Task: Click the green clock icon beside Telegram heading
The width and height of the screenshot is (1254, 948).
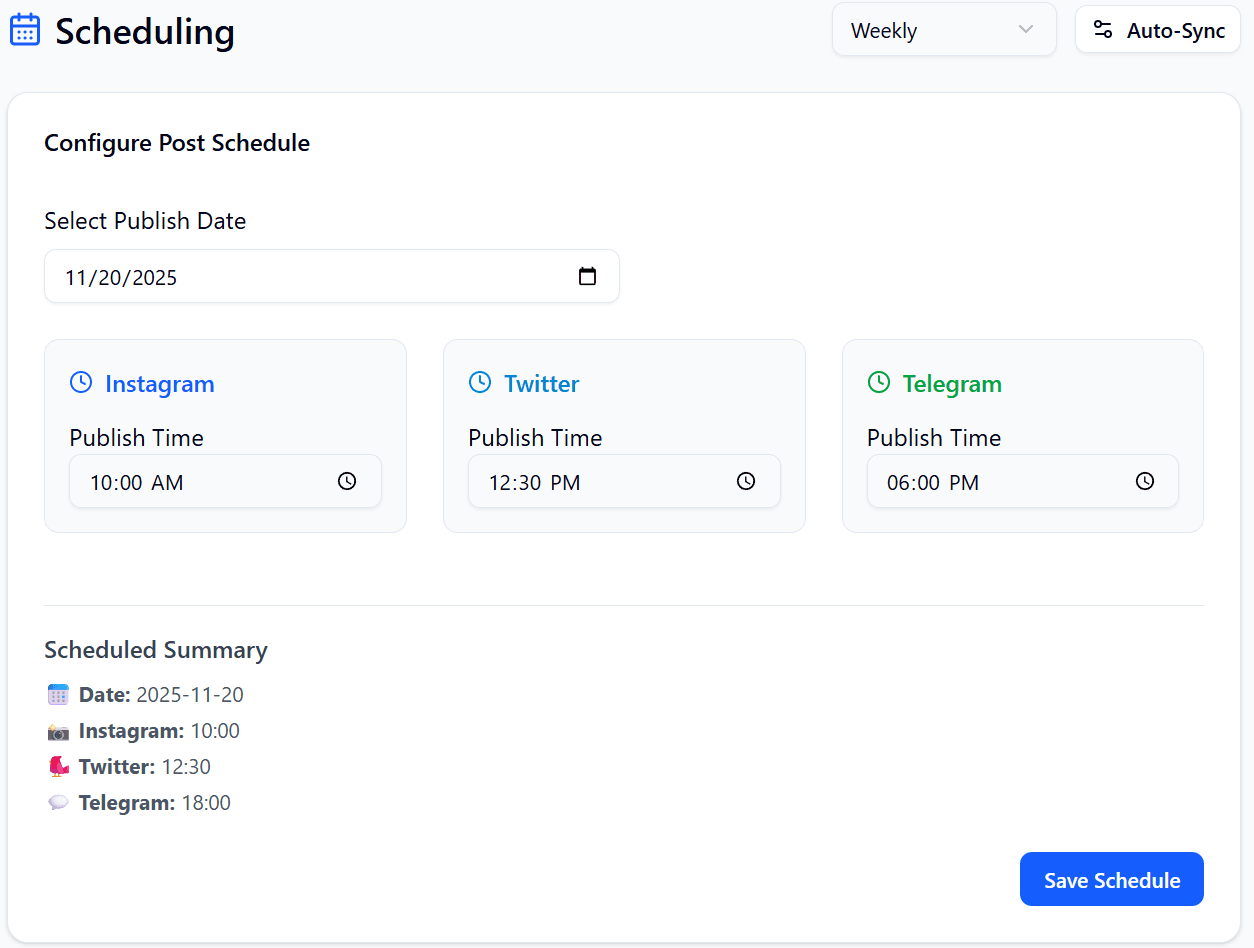Action: pyautogui.click(x=879, y=383)
